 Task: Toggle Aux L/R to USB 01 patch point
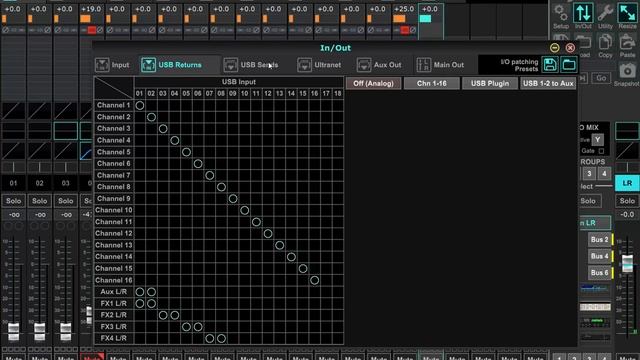140,292
